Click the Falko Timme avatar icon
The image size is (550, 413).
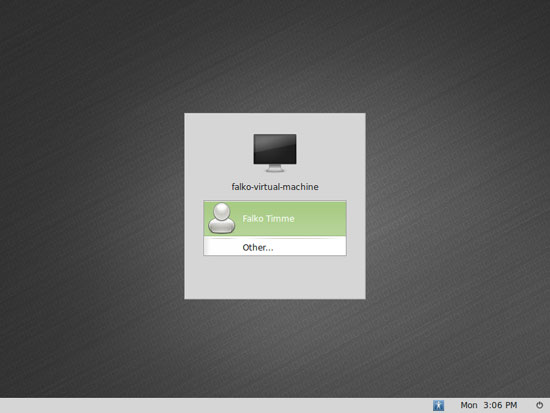coord(221,218)
